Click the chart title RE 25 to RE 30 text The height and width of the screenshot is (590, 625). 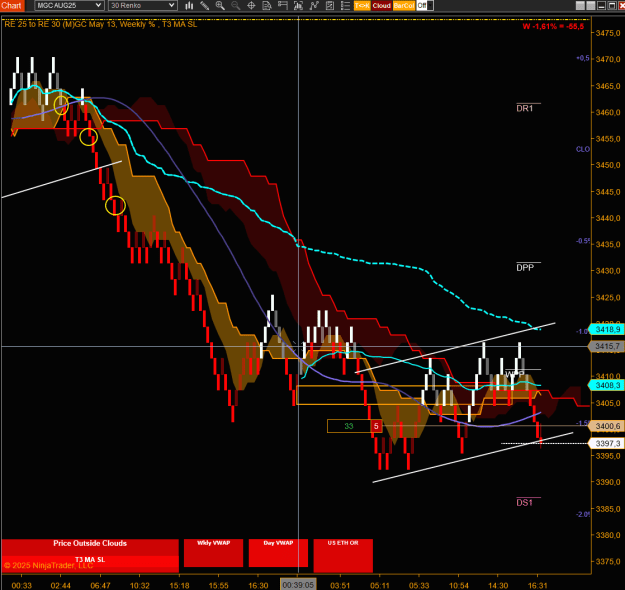(101, 24)
